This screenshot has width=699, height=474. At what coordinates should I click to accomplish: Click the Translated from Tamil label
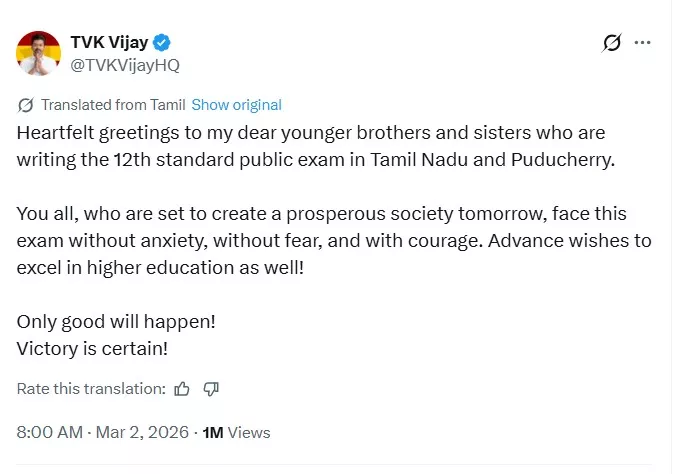[113, 105]
